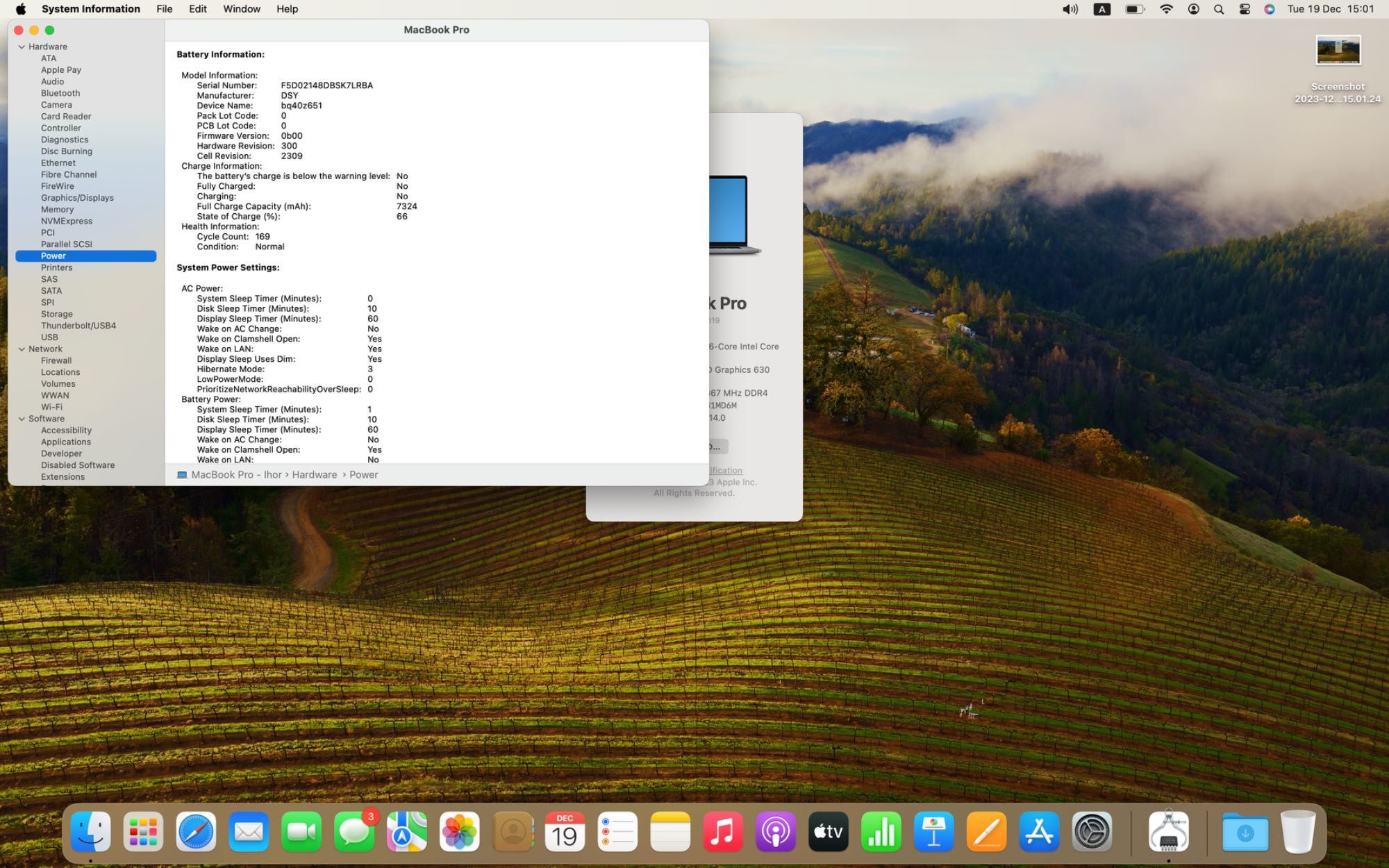Open Control Center in menu bar
Screen dimensions: 1389x868
pos(1245,9)
